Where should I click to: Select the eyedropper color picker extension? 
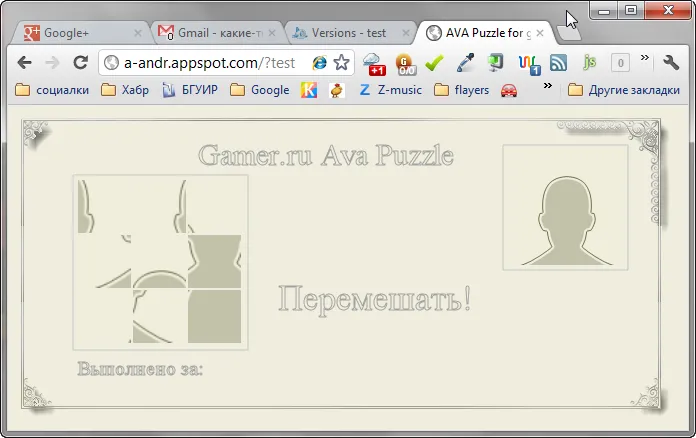(x=465, y=63)
